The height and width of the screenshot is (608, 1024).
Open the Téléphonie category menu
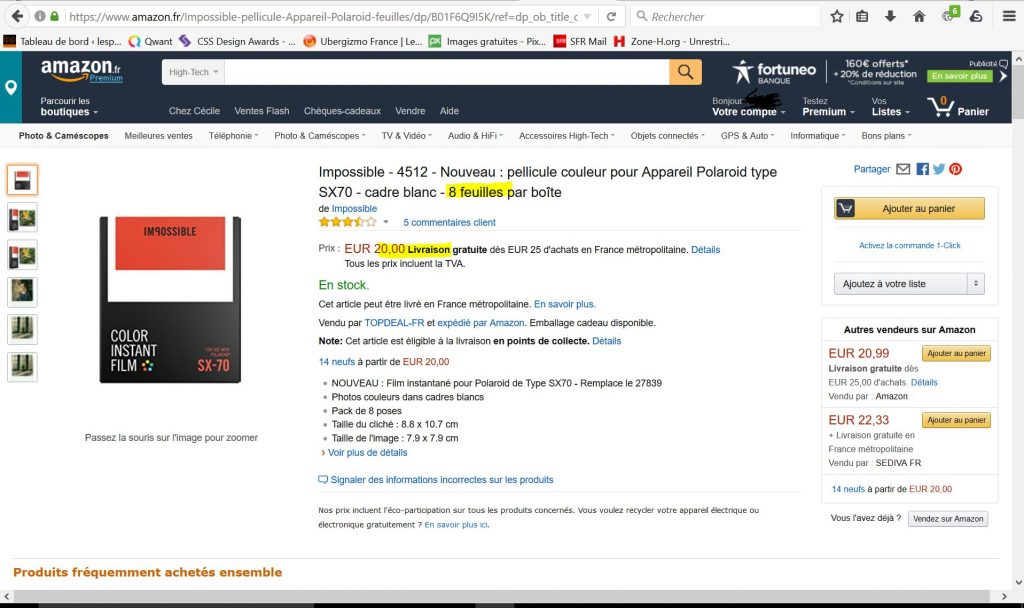point(233,136)
